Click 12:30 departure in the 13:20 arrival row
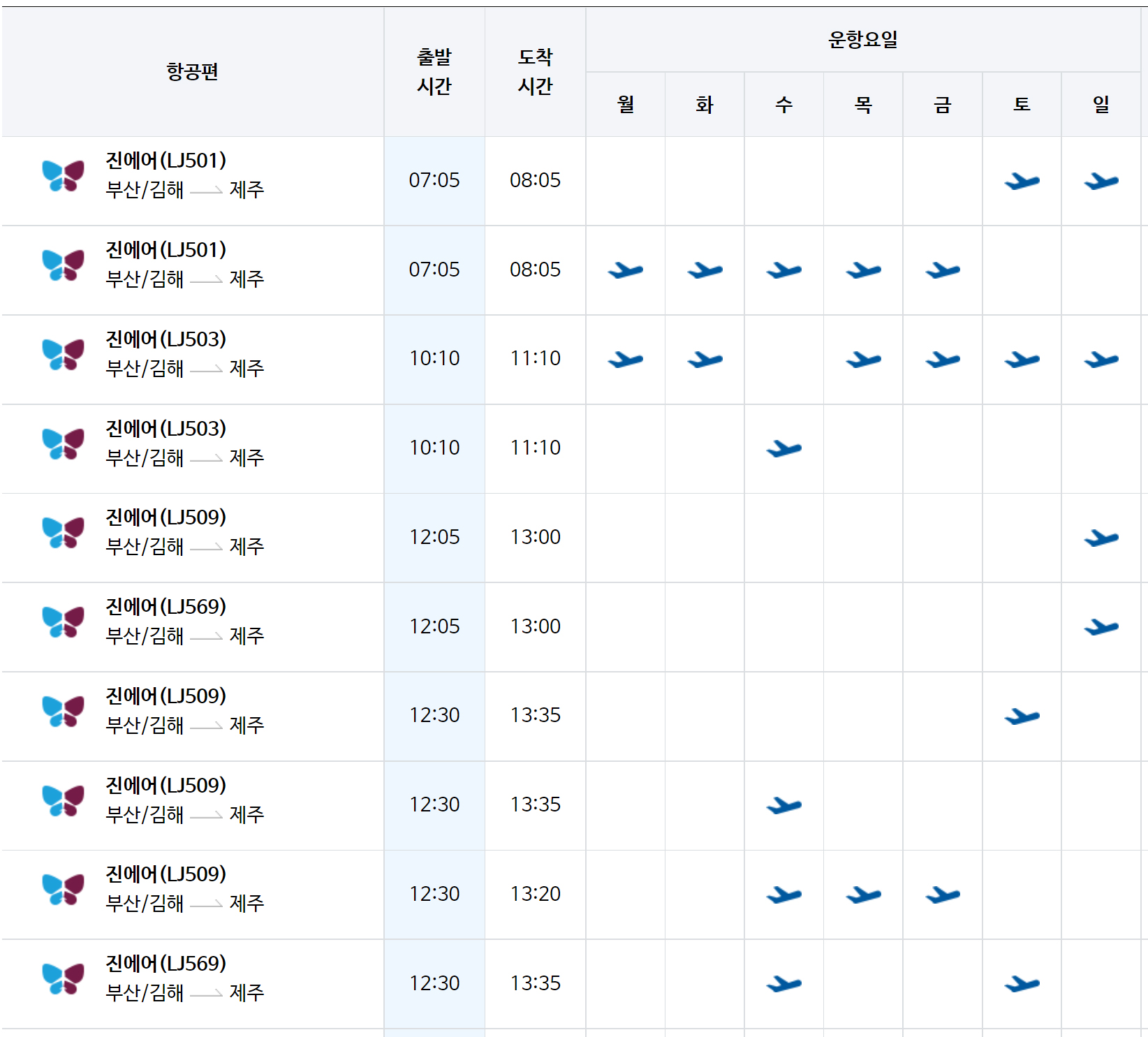This screenshot has width=1148, height=1037. click(x=434, y=894)
